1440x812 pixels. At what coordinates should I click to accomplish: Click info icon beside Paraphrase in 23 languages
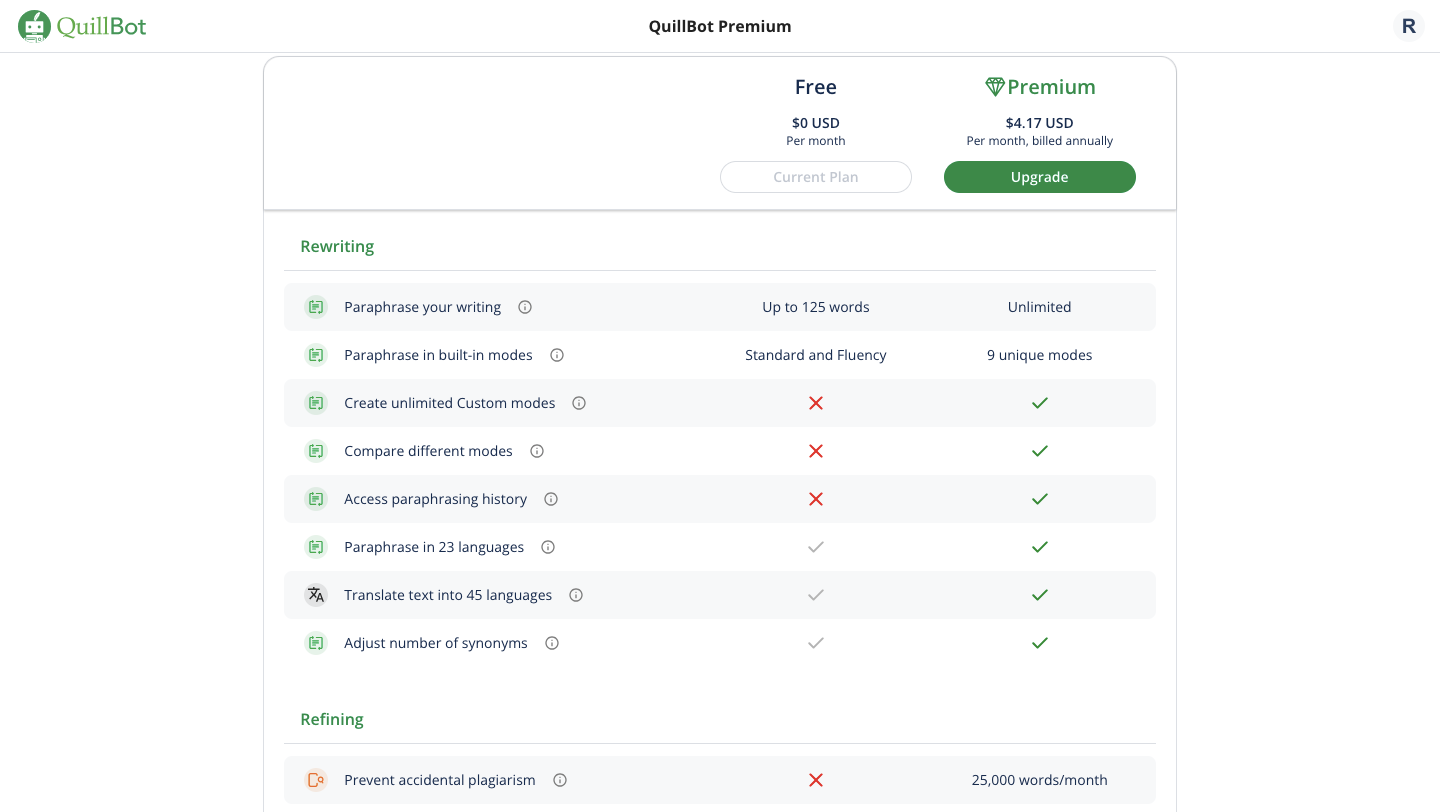pos(548,547)
